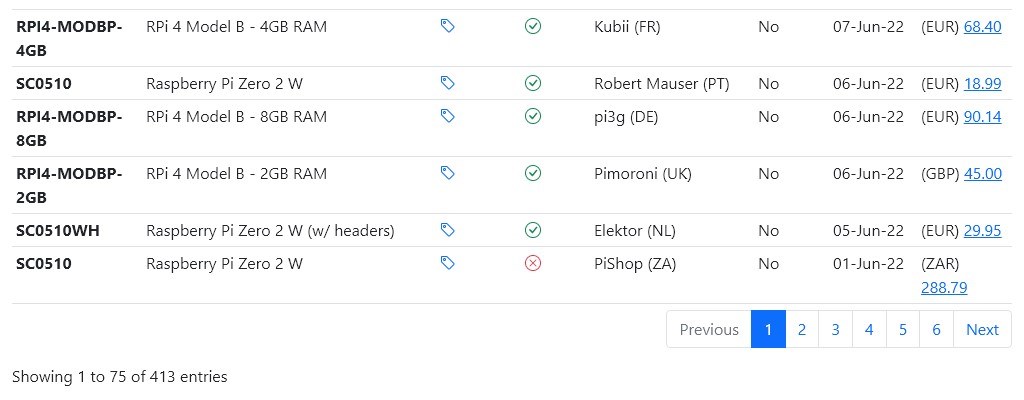1024x400 pixels.
Task: Click the tag icon in Robert Mauser row
Action: 448,84
